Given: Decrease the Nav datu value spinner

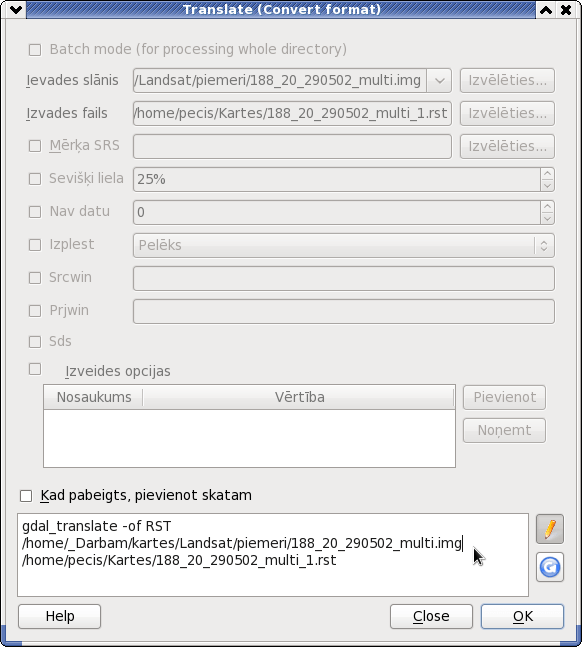Looking at the screenshot, I should pos(547,218).
